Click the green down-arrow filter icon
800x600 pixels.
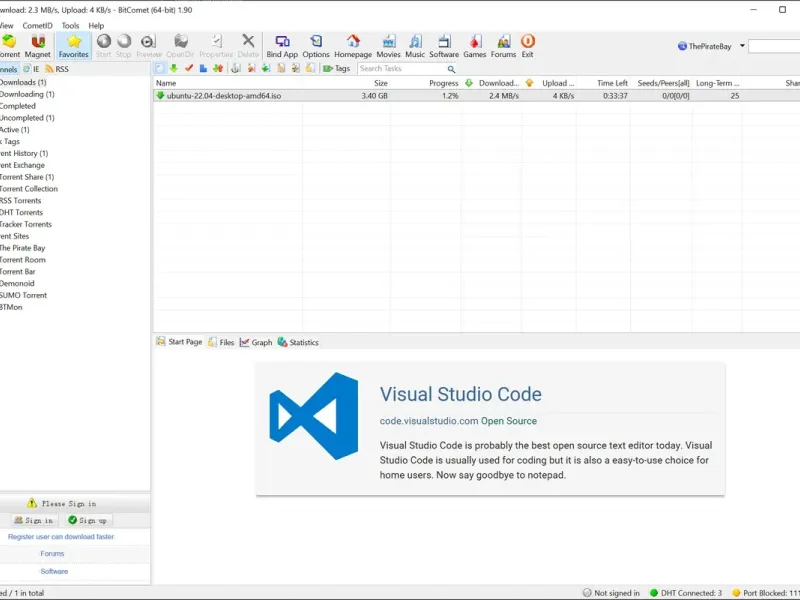[x=174, y=68]
